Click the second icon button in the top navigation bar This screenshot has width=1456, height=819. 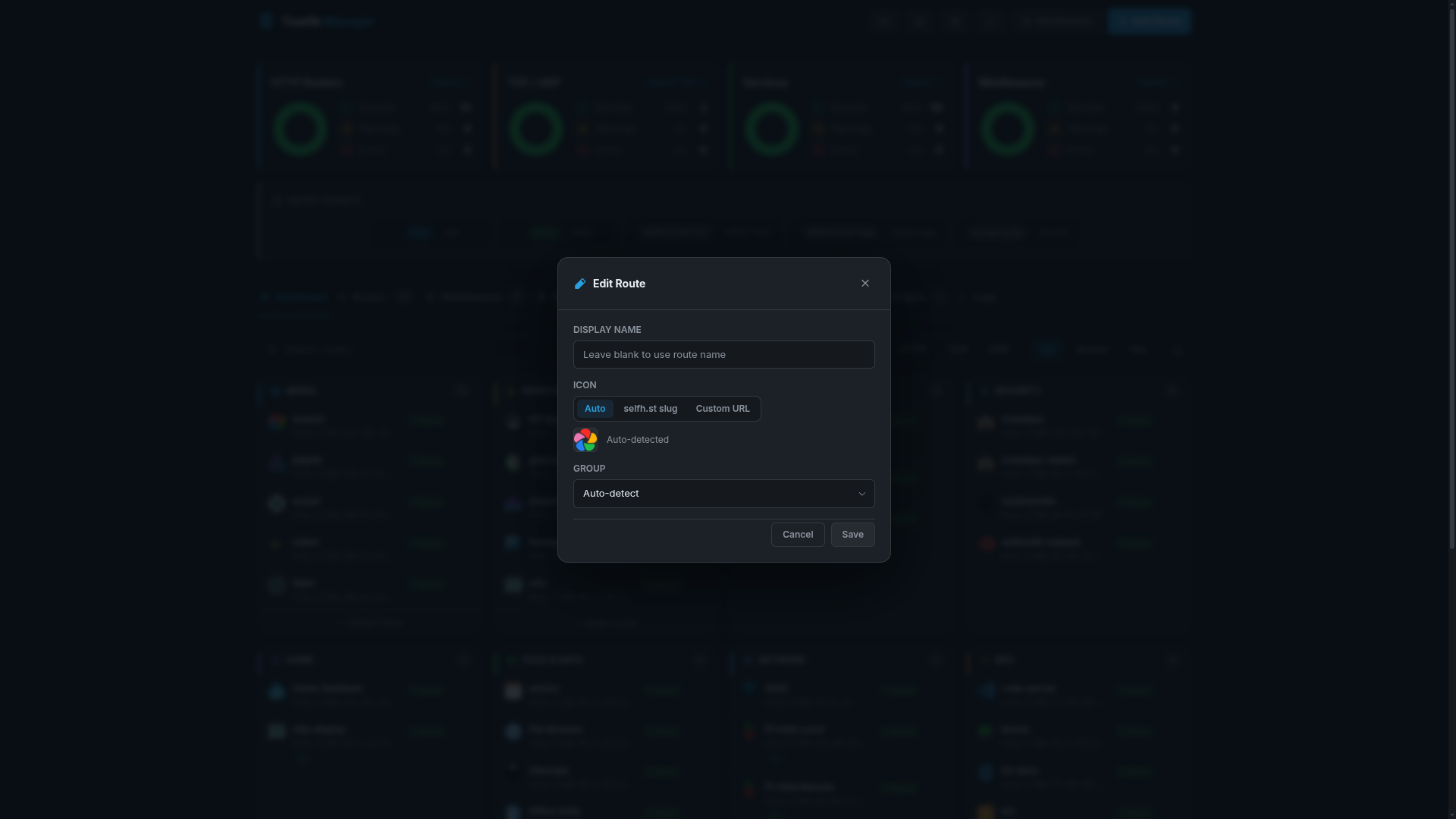(918, 21)
